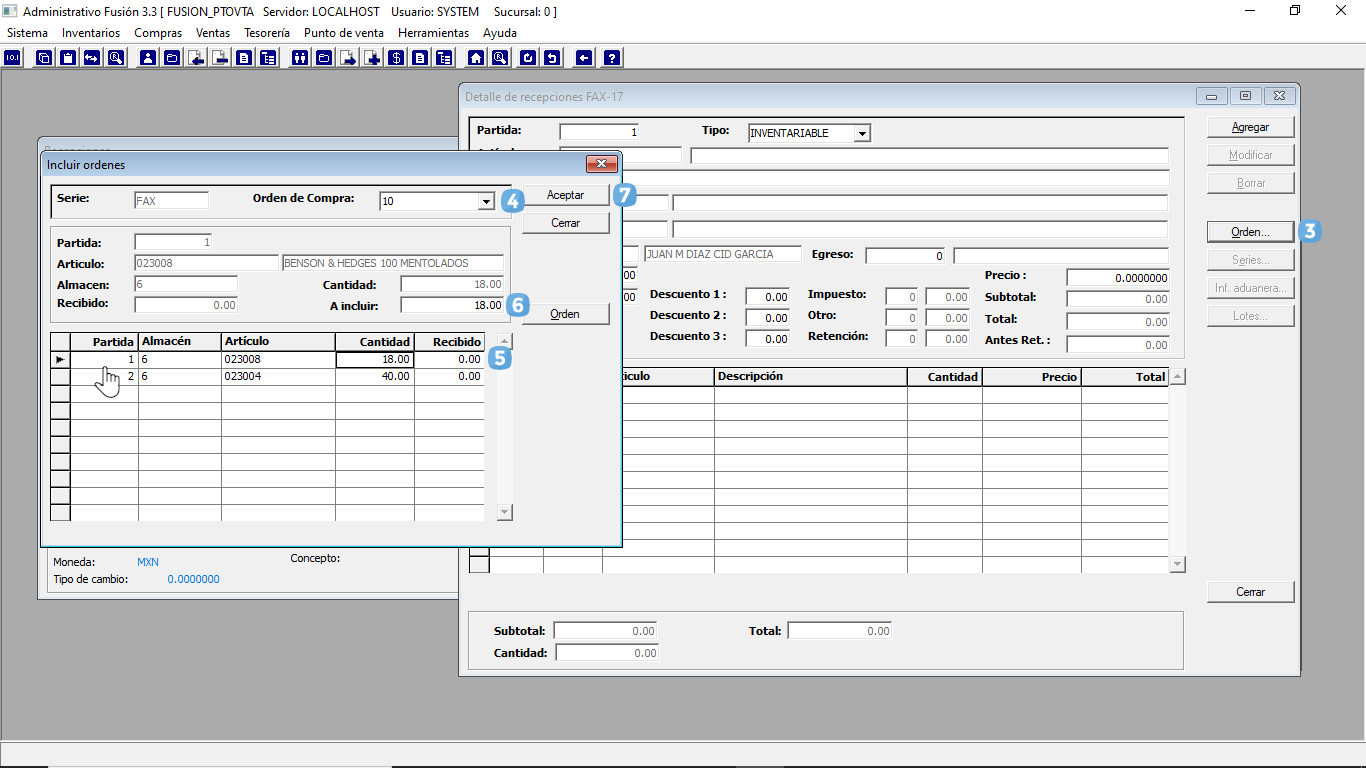Click the double-headed arrow toolbar icon

coord(92,57)
